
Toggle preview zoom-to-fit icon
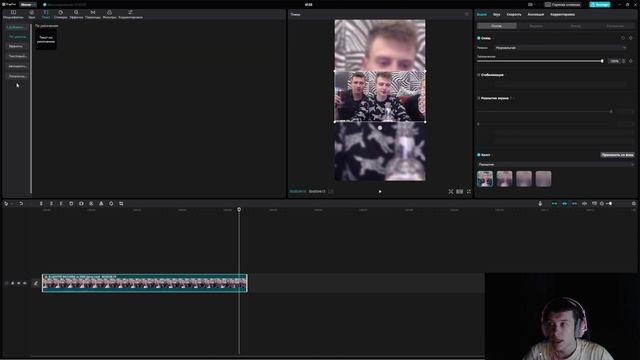point(451,191)
